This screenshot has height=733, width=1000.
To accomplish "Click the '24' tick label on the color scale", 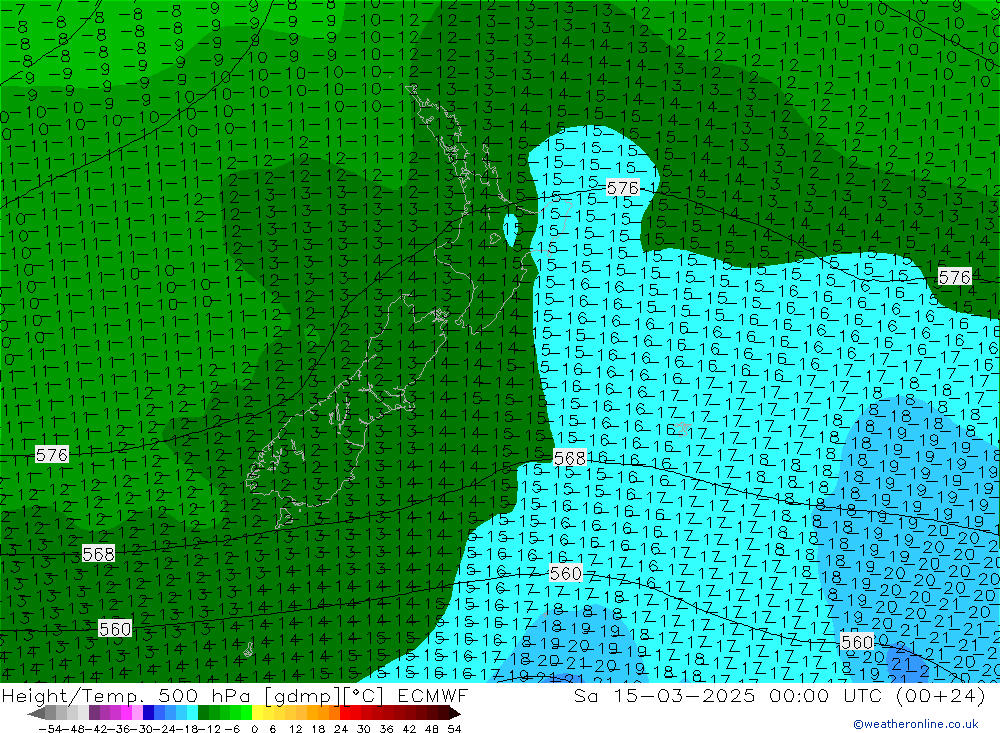I will pos(341,729).
